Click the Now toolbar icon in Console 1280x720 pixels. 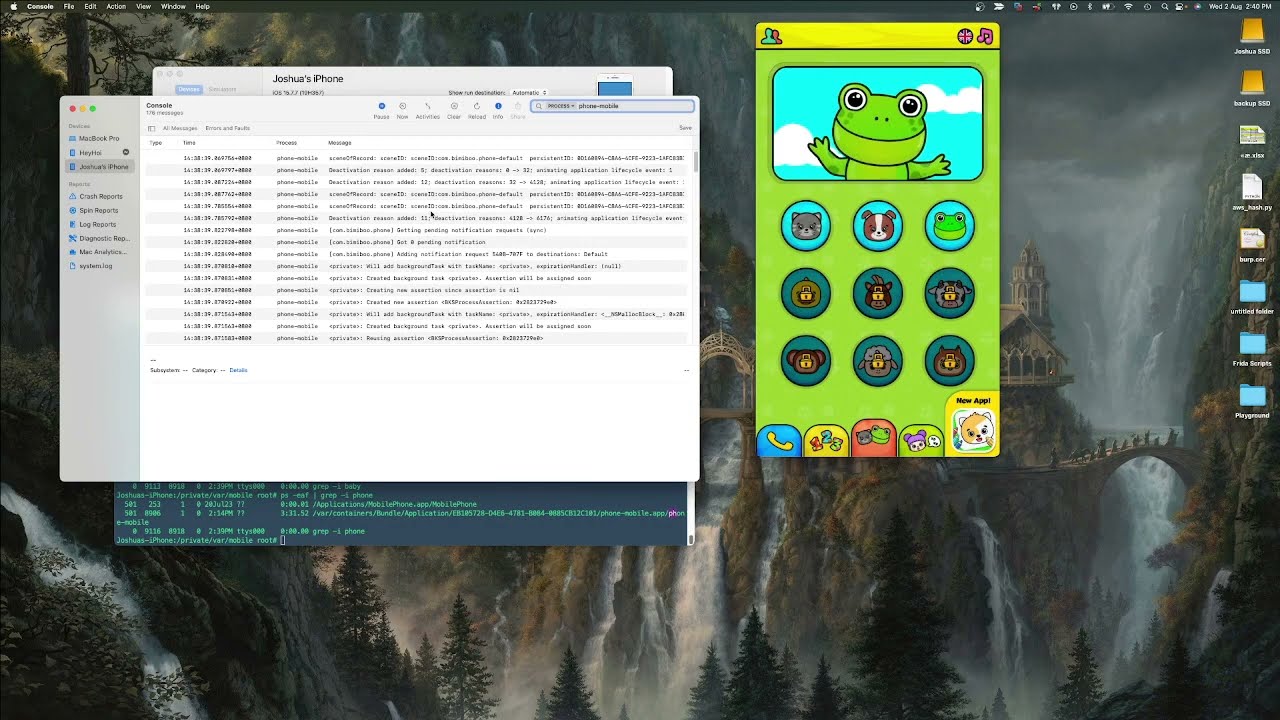point(402,110)
